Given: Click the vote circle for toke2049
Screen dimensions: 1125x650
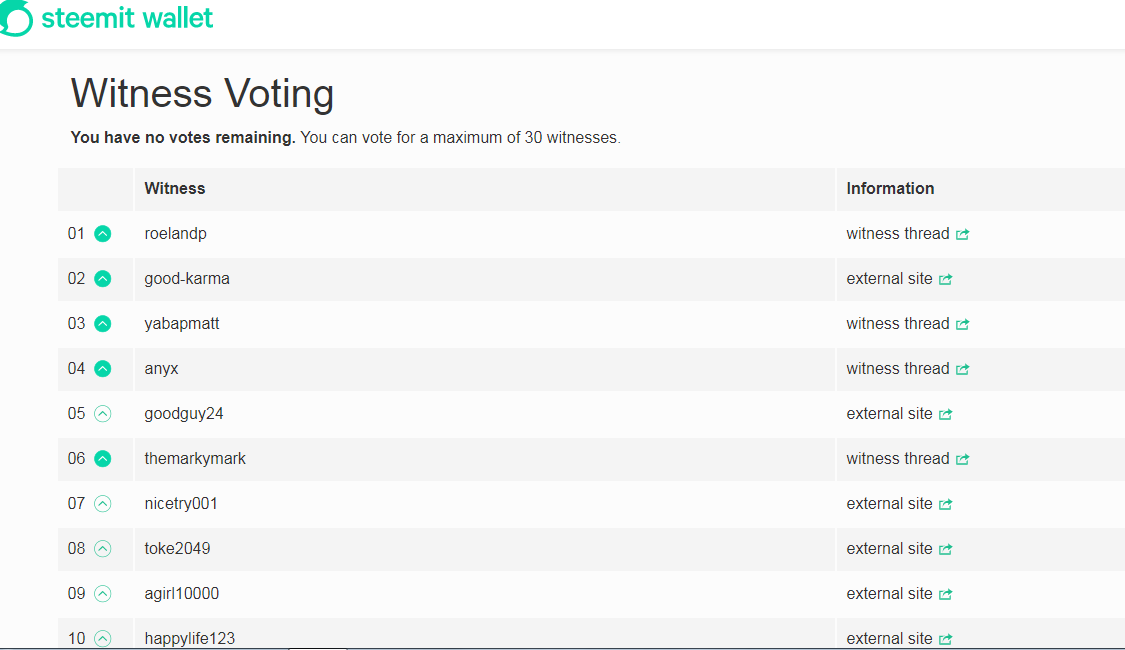Looking at the screenshot, I should [102, 549].
